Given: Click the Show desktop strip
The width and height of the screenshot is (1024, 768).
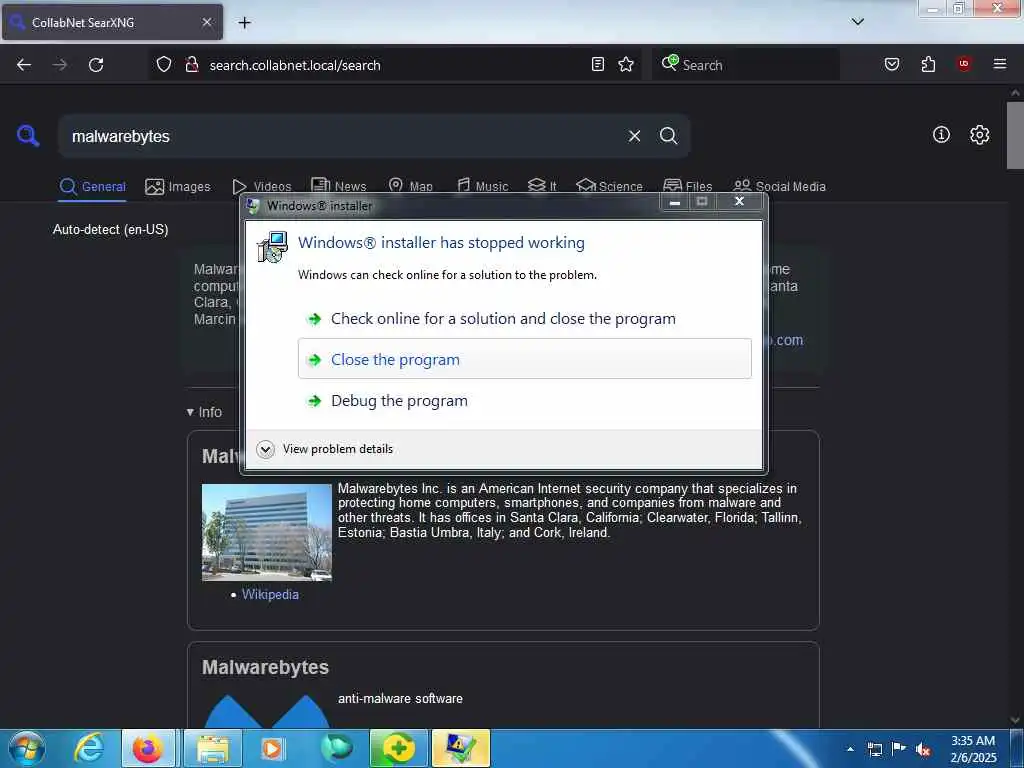Looking at the screenshot, I should [x=1017, y=748].
